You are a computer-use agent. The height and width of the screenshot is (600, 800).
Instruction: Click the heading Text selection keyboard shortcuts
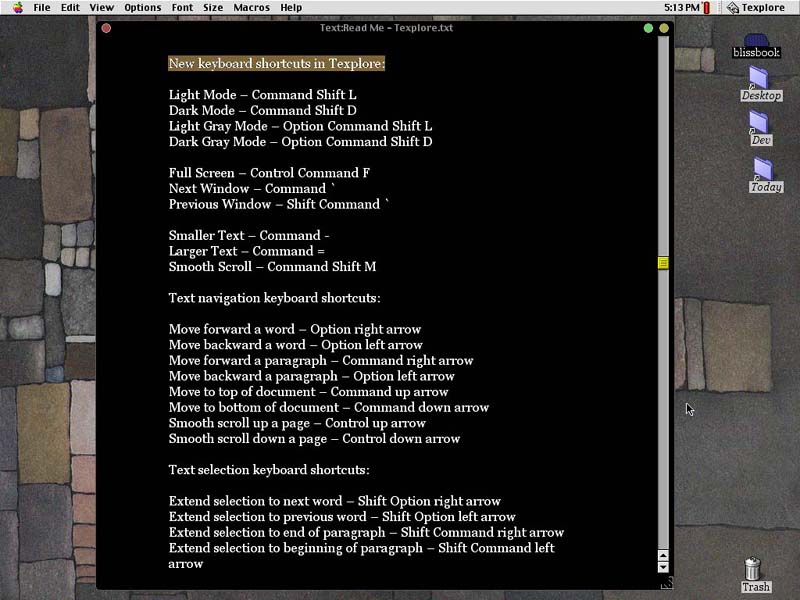click(269, 470)
